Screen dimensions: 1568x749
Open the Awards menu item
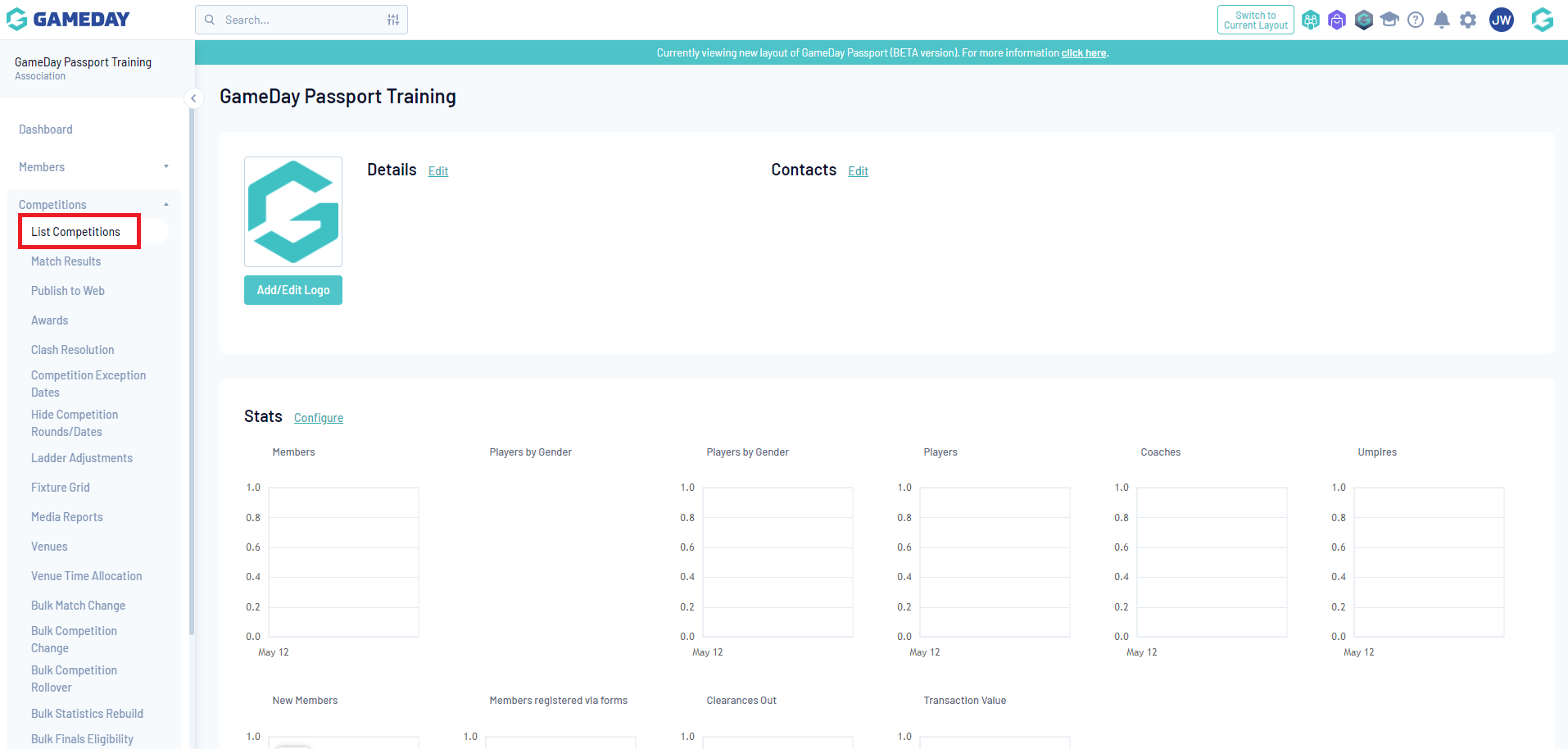(50, 320)
